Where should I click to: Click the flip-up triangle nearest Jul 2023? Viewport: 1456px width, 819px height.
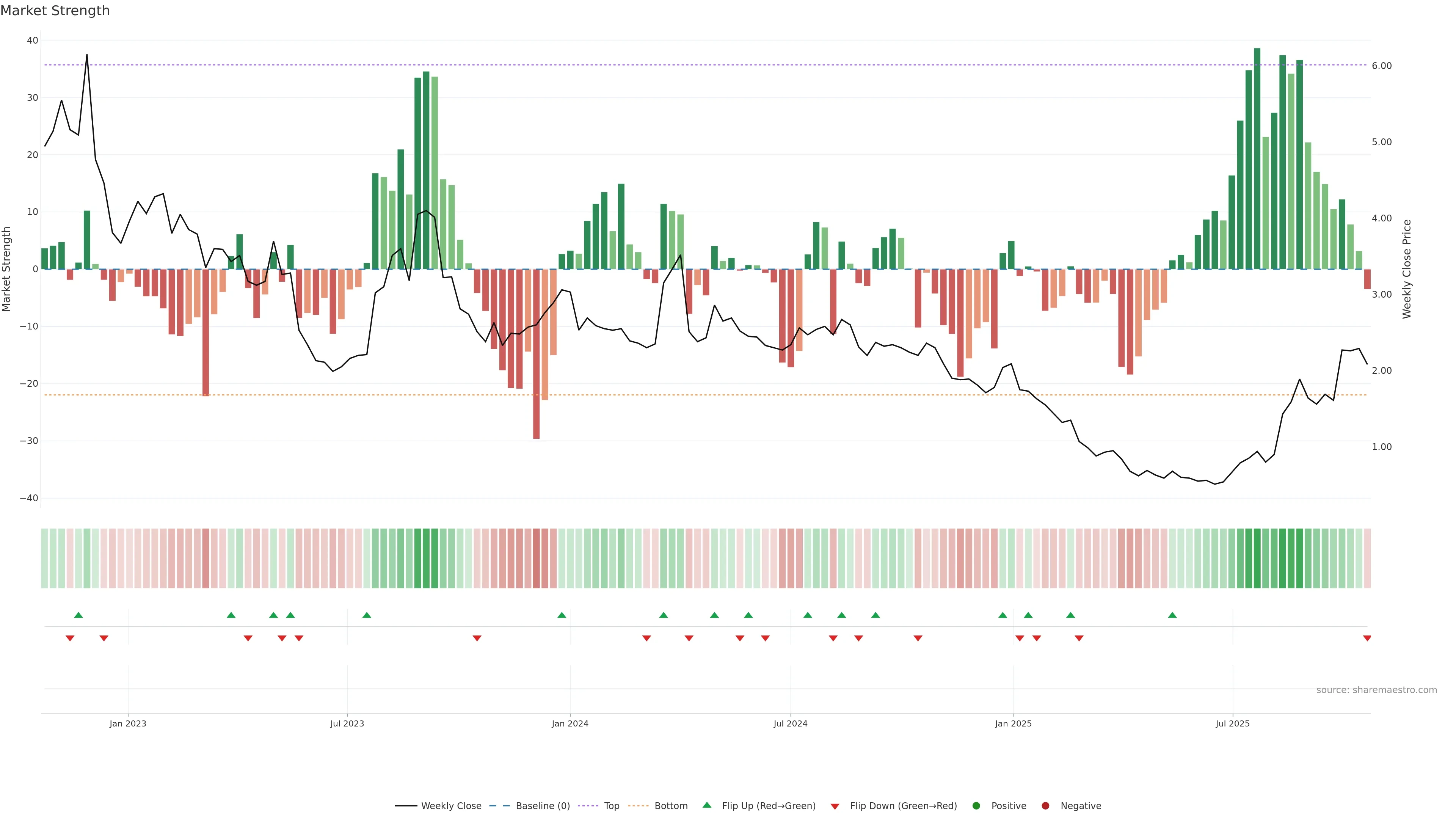(366, 615)
